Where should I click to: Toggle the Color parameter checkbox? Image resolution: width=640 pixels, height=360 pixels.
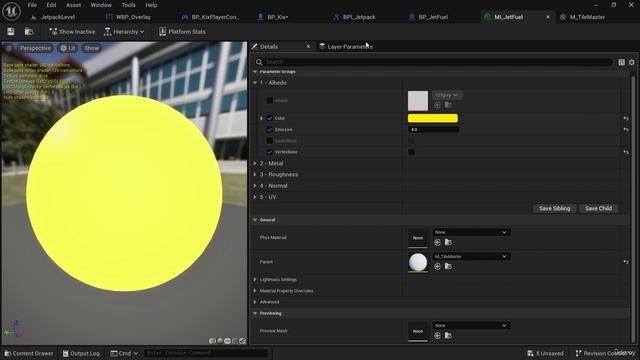point(269,118)
